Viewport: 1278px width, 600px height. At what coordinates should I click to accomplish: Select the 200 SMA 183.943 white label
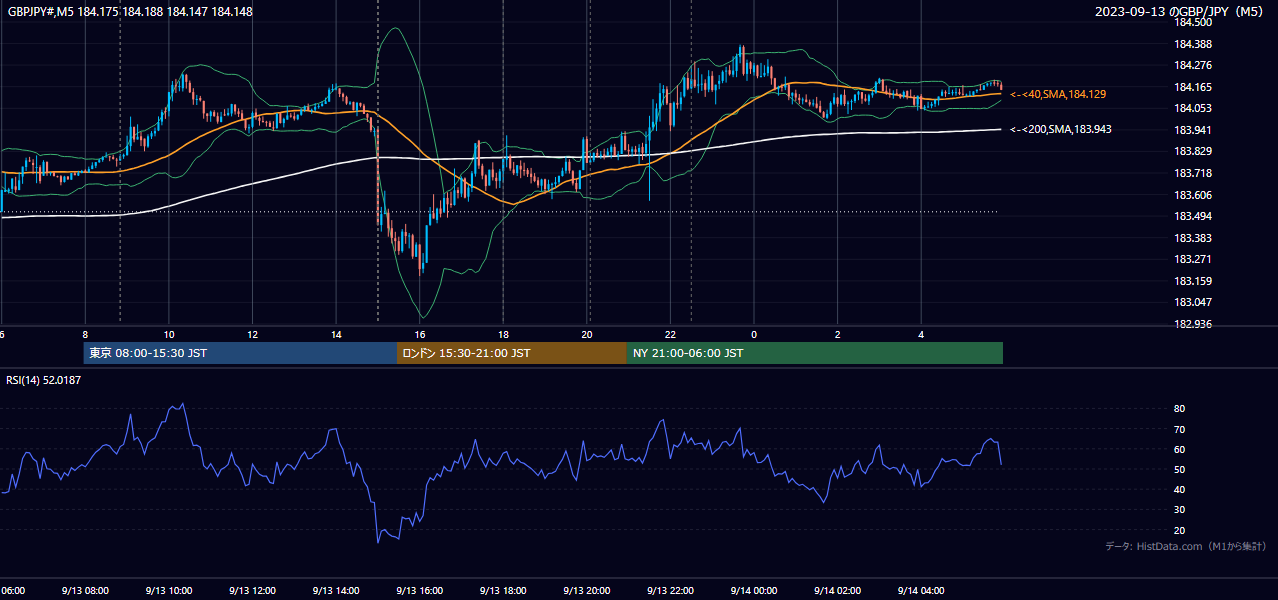point(1060,129)
